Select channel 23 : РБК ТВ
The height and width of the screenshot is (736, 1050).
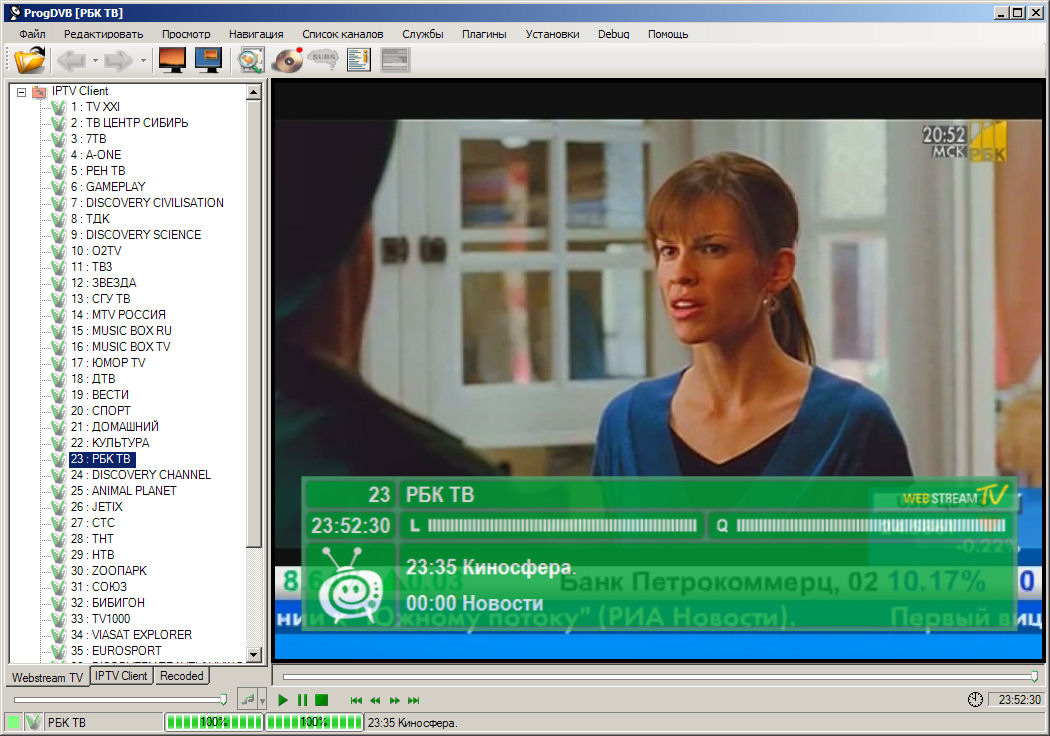point(100,459)
